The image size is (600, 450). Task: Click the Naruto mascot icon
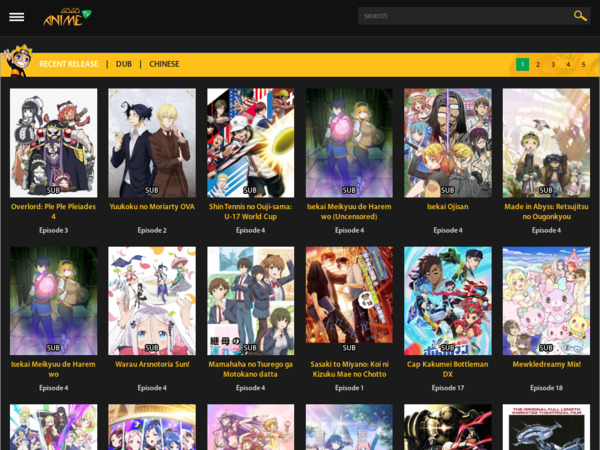click(18, 61)
